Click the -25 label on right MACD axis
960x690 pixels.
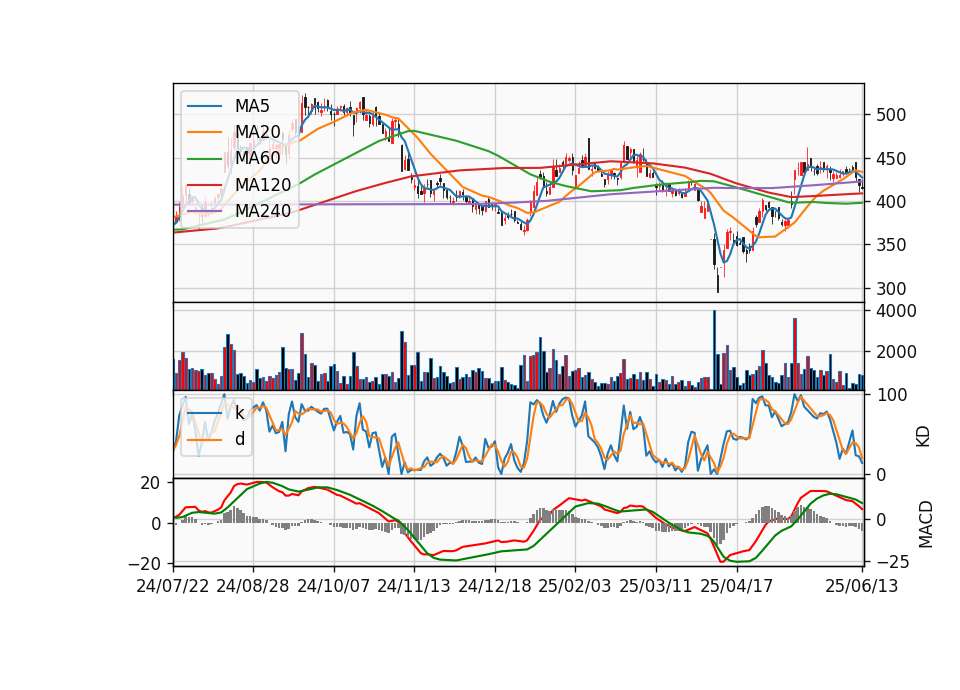coord(892,562)
